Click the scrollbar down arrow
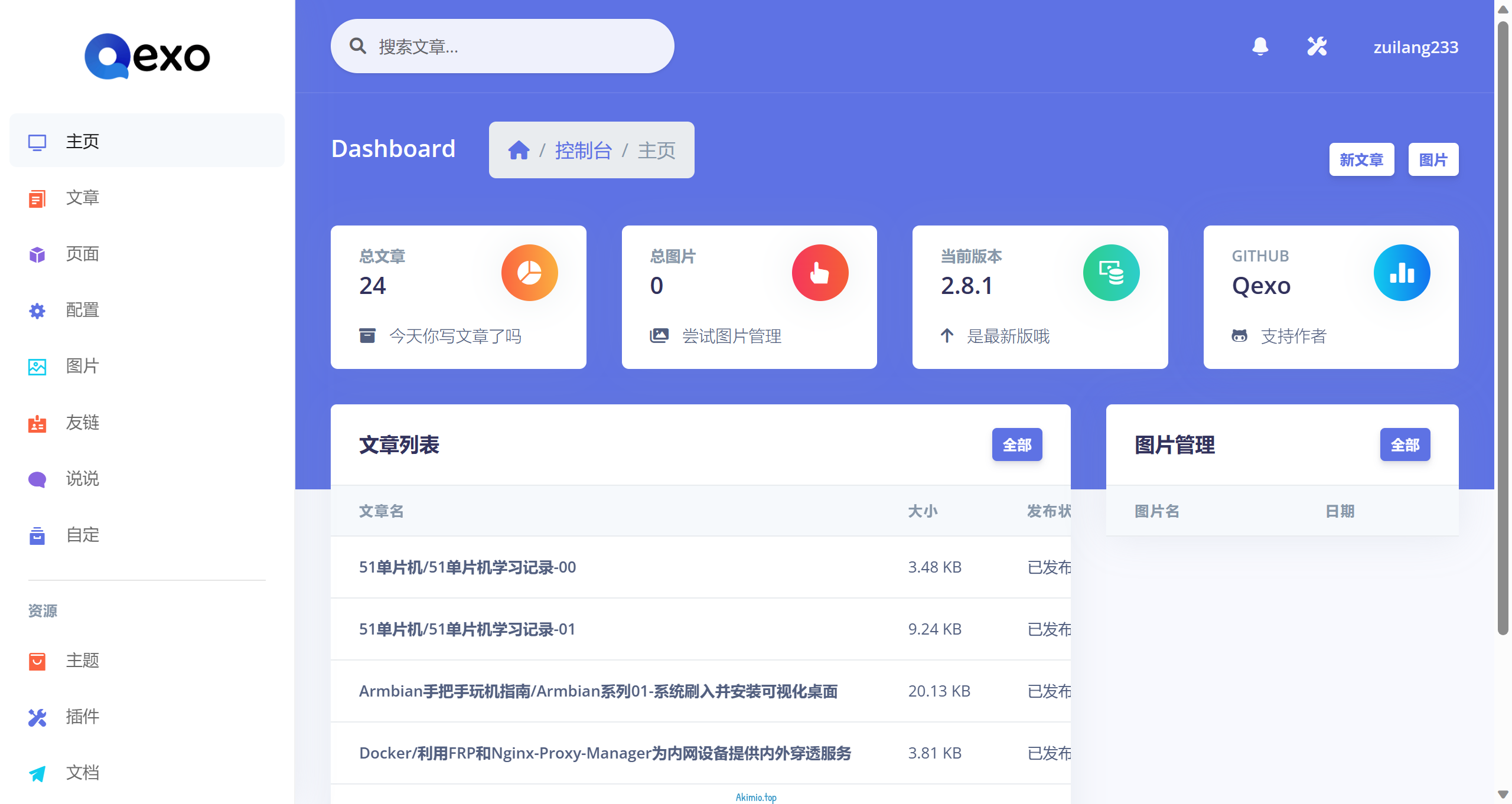 coord(1503,795)
